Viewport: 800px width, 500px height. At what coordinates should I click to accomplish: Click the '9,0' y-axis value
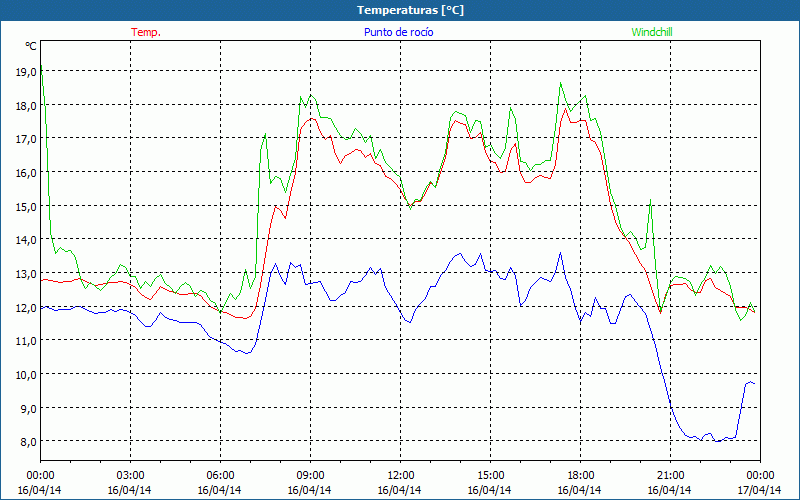click(x=29, y=408)
